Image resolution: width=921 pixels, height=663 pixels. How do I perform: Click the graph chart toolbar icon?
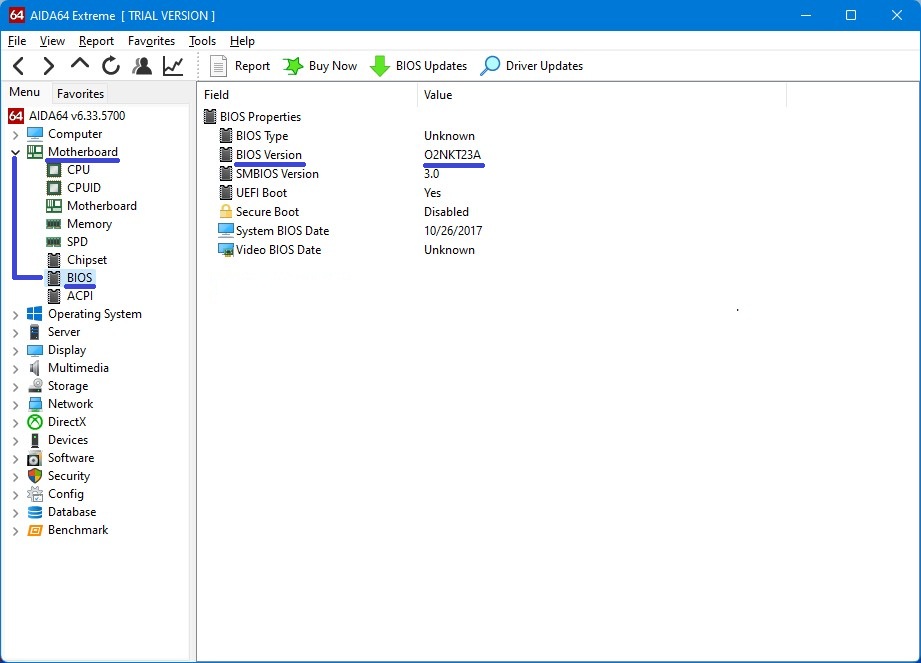[x=173, y=66]
